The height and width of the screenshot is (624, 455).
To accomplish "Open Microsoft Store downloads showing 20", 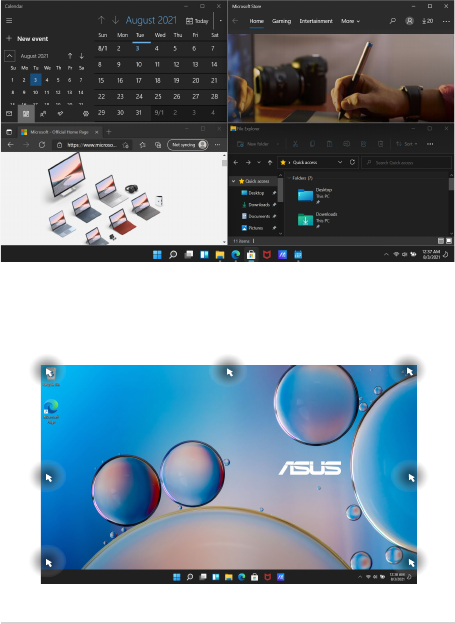I will (x=427, y=21).
